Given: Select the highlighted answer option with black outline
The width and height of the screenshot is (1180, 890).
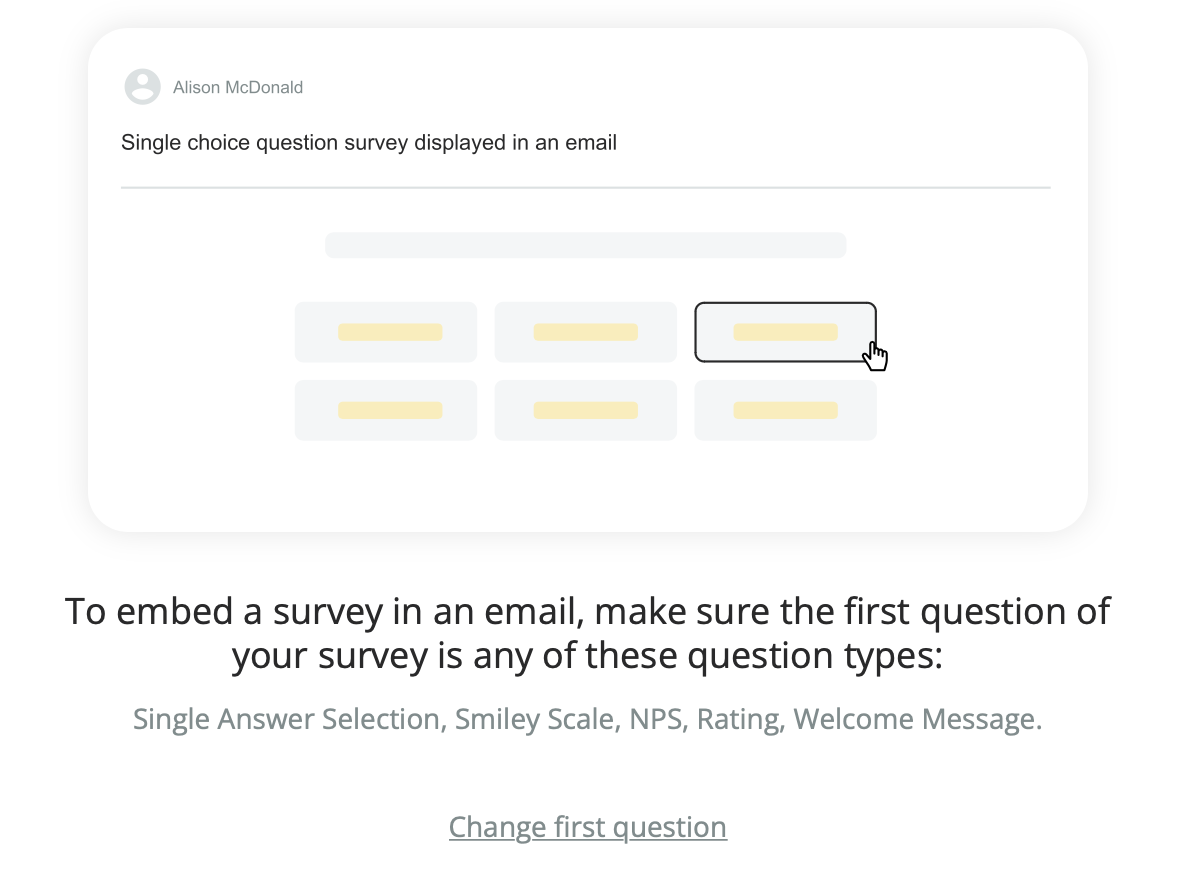Looking at the screenshot, I should 786,331.
